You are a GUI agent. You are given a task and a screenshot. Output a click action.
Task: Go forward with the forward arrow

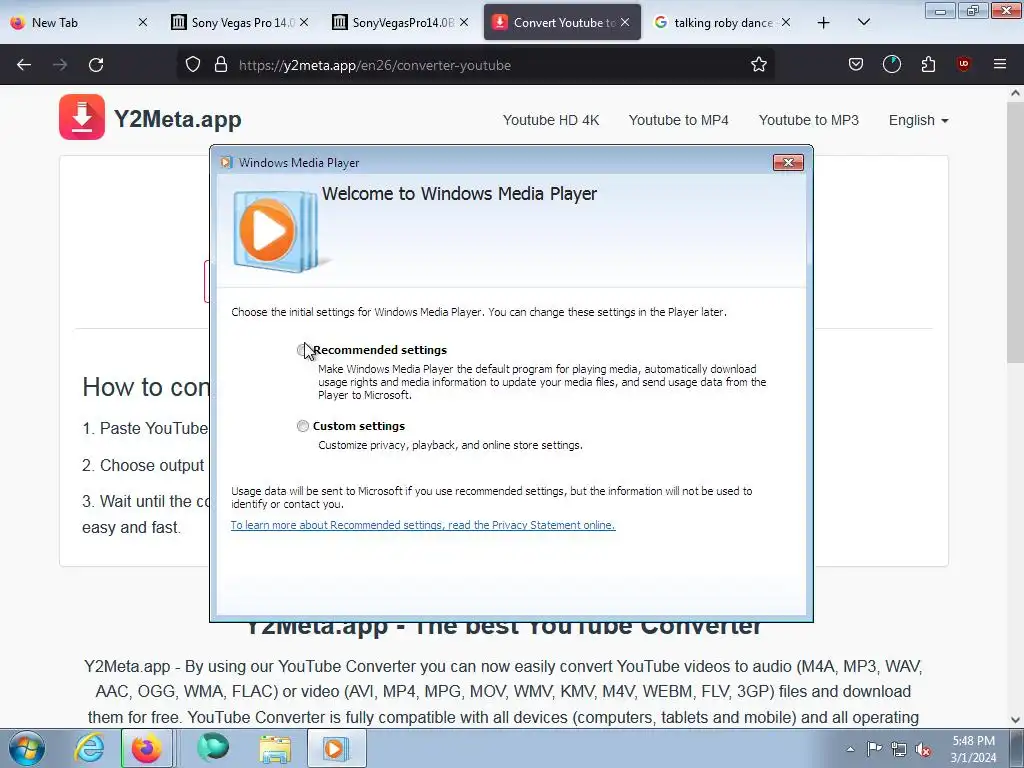click(x=60, y=65)
